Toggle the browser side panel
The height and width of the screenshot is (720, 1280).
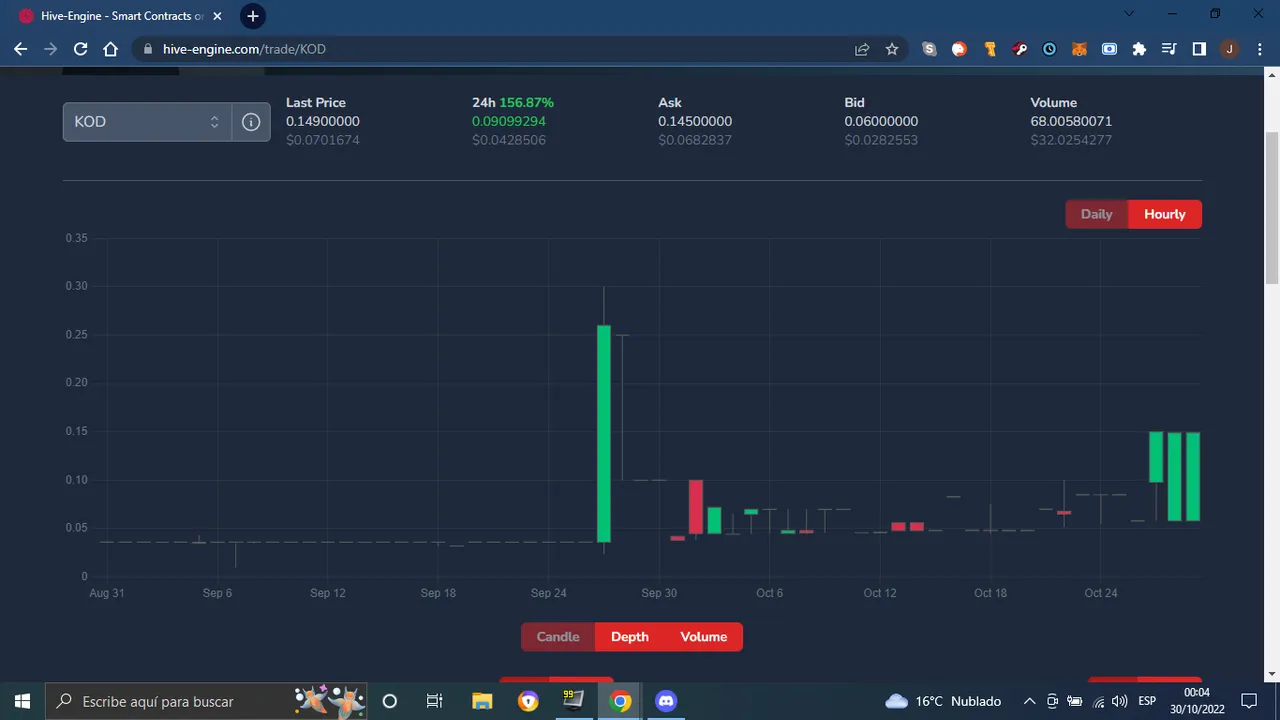(x=1199, y=49)
